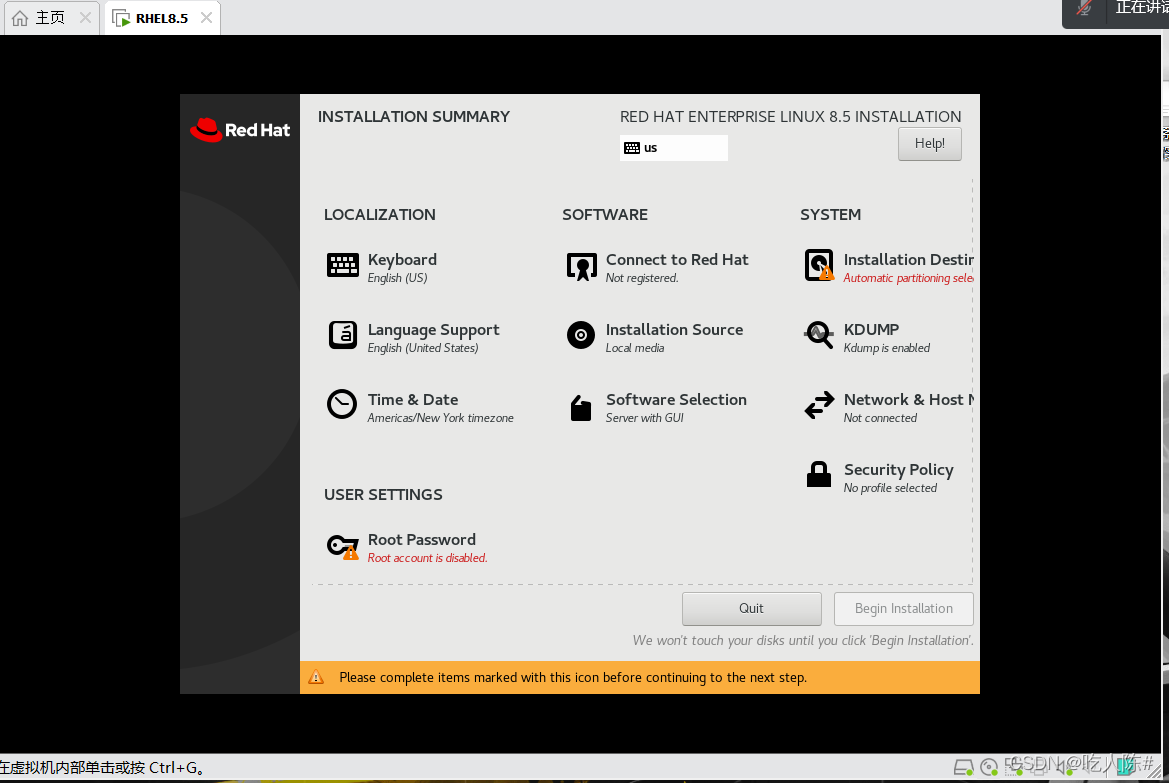Open Root Password settings
Viewport: 1169px width, 783px height.
pyautogui.click(x=421, y=540)
